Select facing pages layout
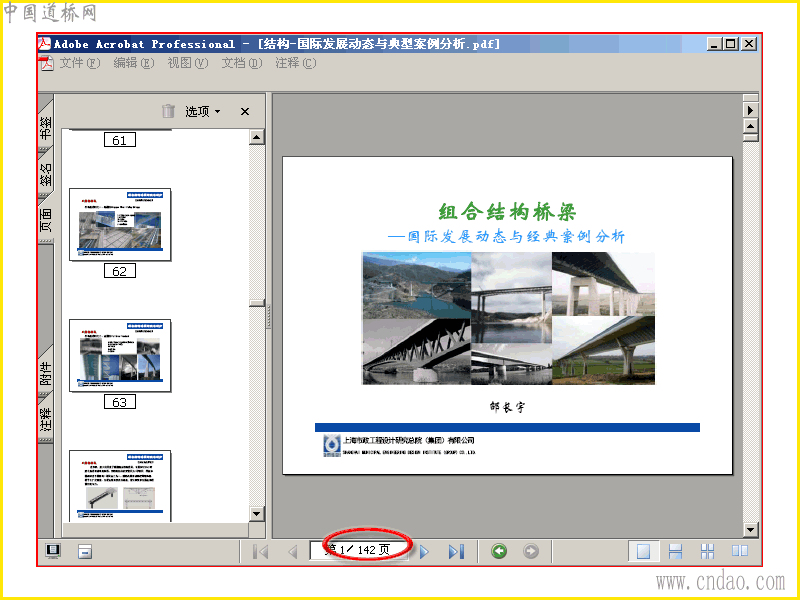 pos(740,551)
